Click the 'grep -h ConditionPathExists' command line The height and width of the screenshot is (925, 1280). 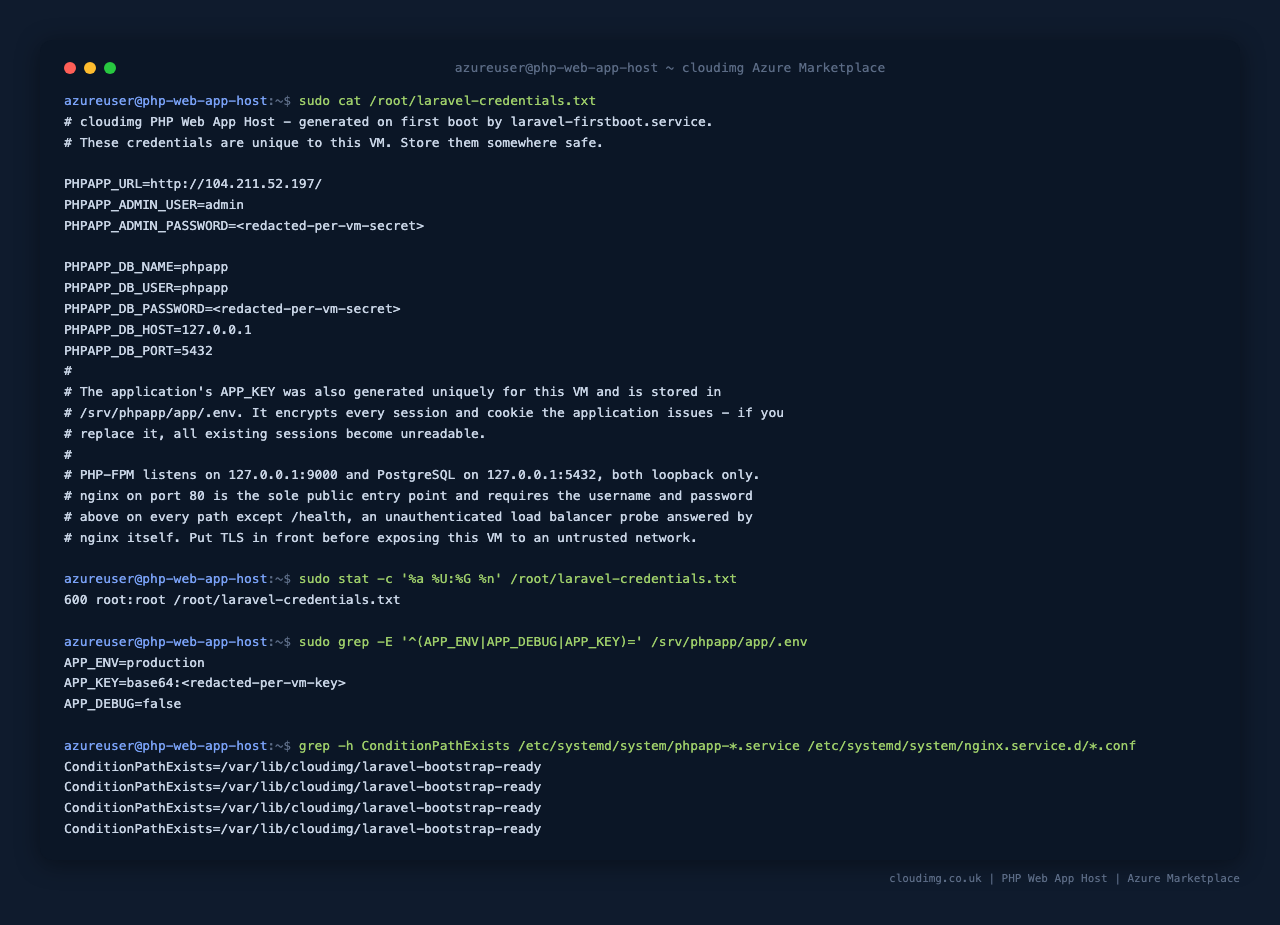717,746
